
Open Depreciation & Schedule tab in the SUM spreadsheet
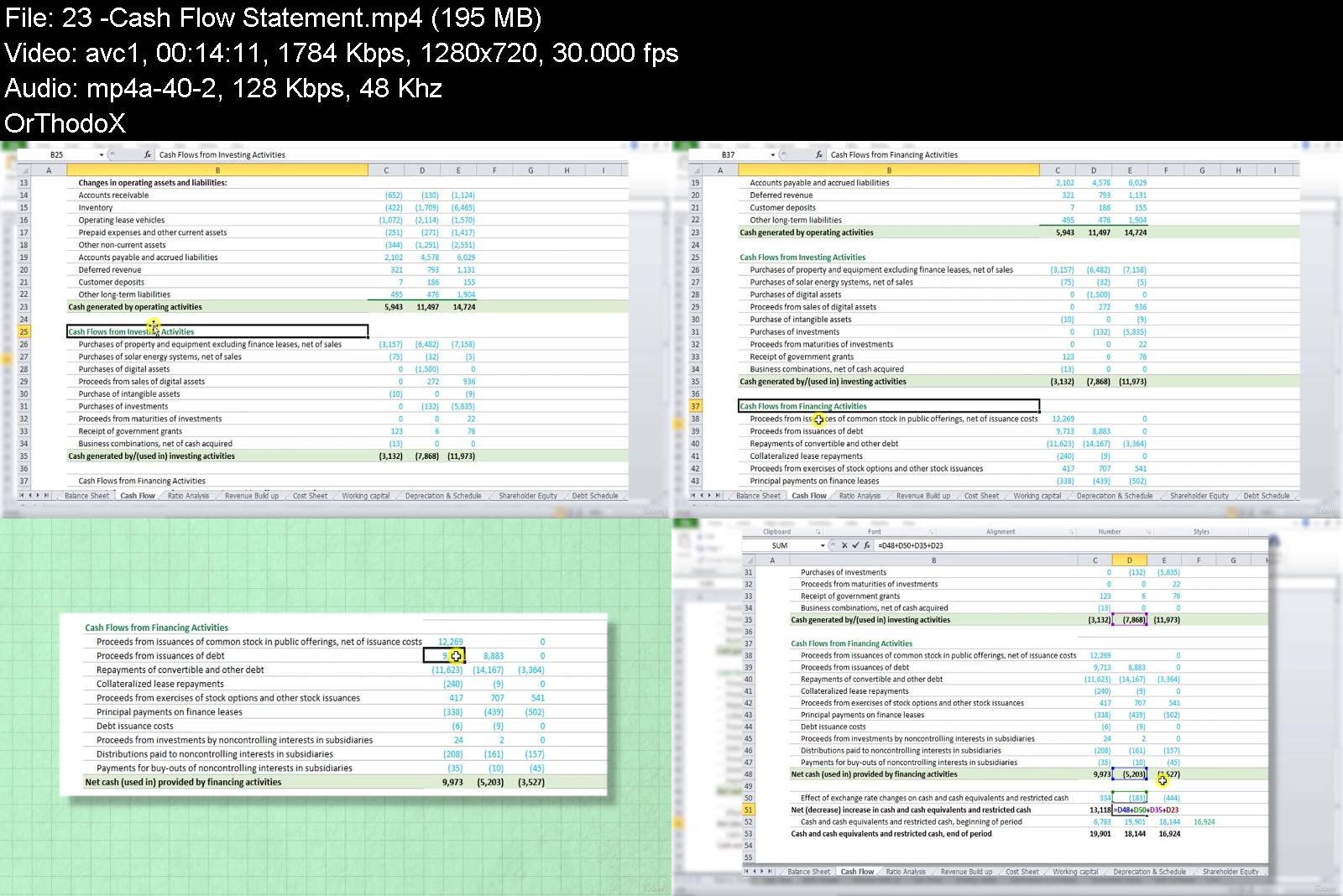1149,872
